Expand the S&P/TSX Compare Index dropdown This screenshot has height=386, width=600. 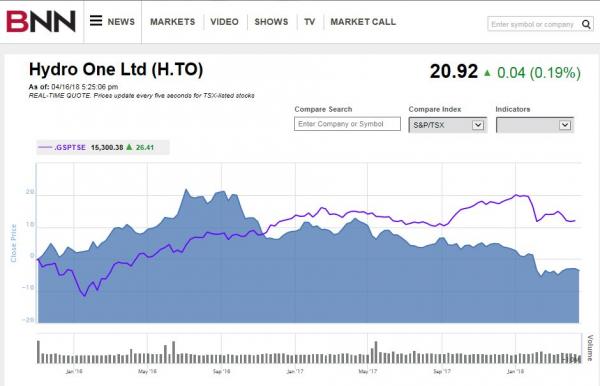(x=478, y=125)
